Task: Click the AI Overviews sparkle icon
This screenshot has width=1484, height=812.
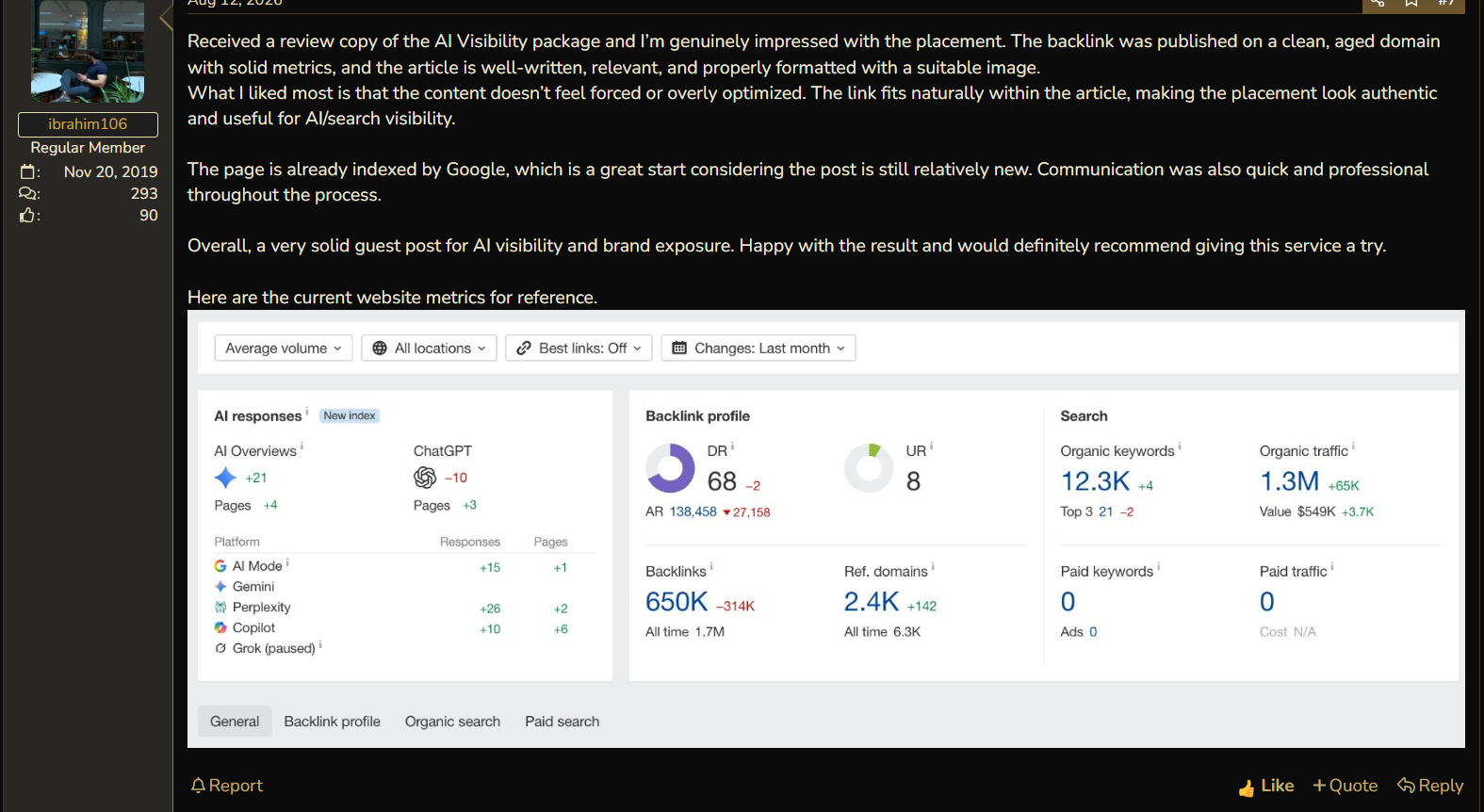Action: [x=225, y=478]
